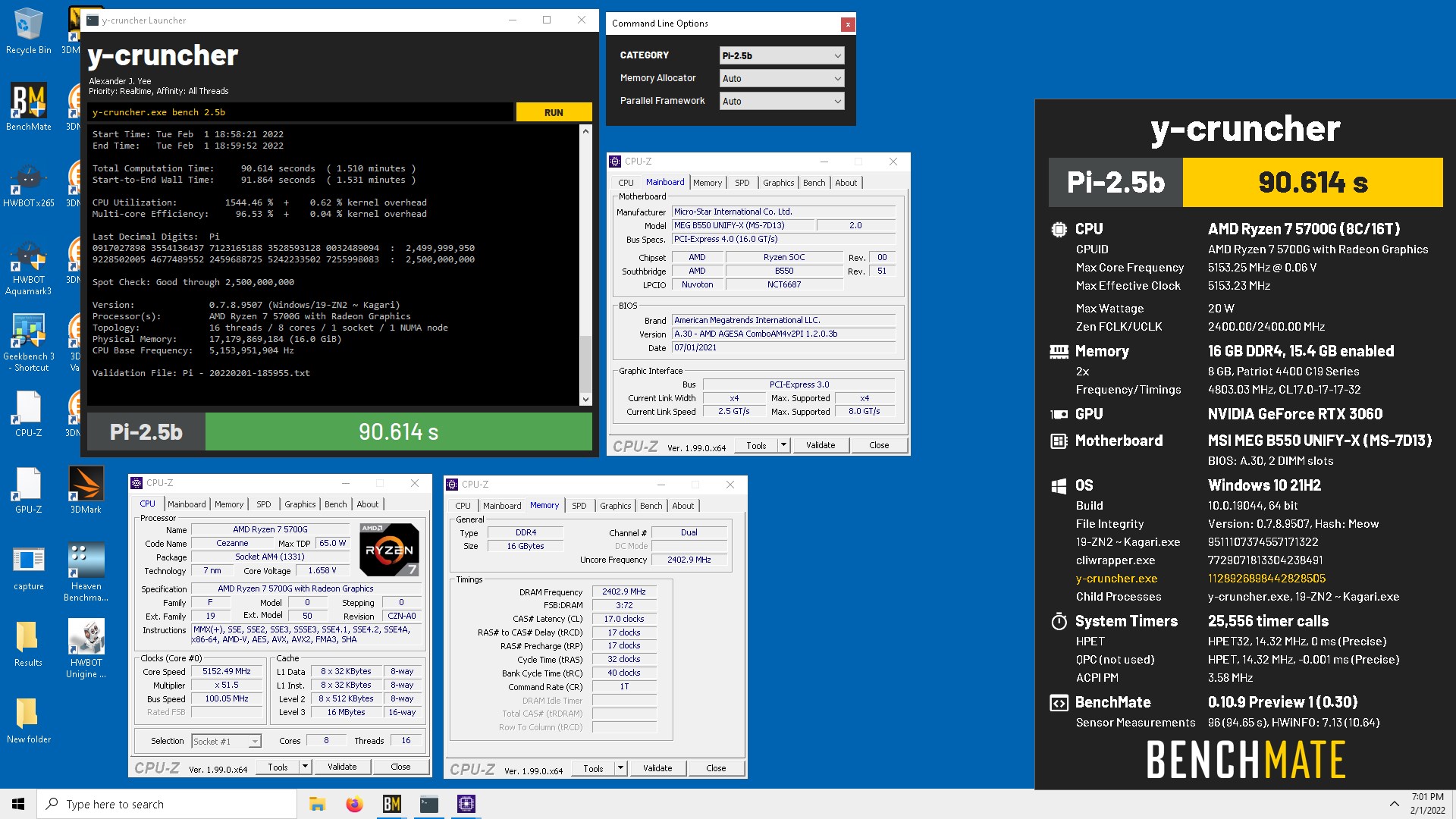Click the green 90.614 s result bar
Viewport: 1456px width, 819px height.
[x=398, y=431]
